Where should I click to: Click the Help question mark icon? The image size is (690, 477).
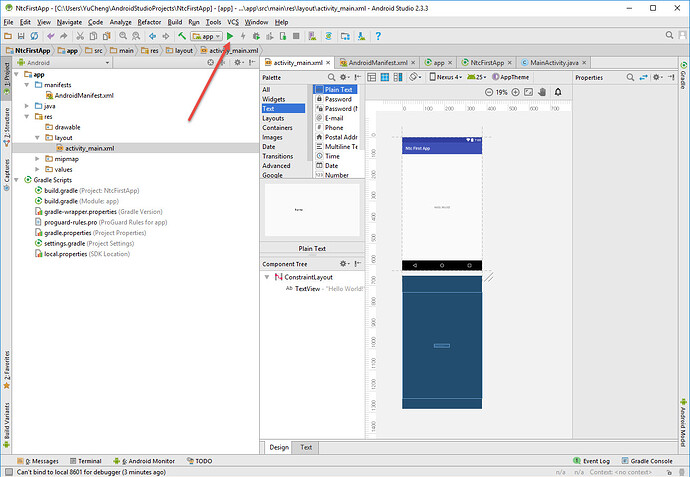(x=378, y=36)
